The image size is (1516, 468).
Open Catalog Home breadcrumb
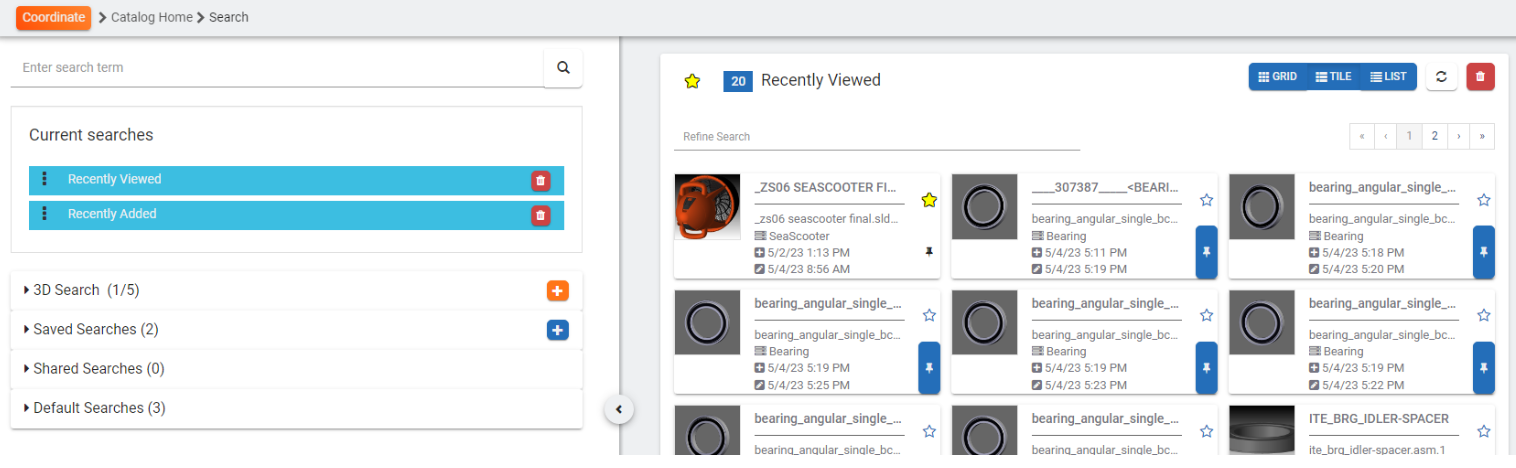[152, 17]
